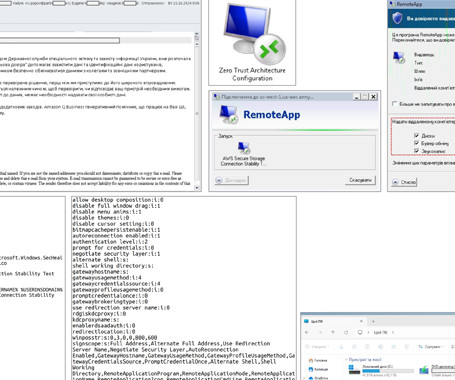Click the 'winposstr:s:0,3,0,0,800,600' line
This screenshot has height=380, width=455.
115,338
